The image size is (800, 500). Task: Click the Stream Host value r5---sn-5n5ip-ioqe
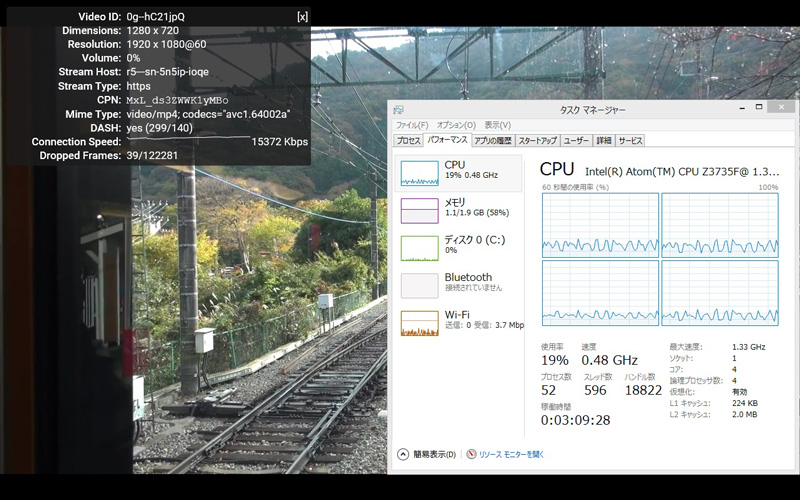167,72
